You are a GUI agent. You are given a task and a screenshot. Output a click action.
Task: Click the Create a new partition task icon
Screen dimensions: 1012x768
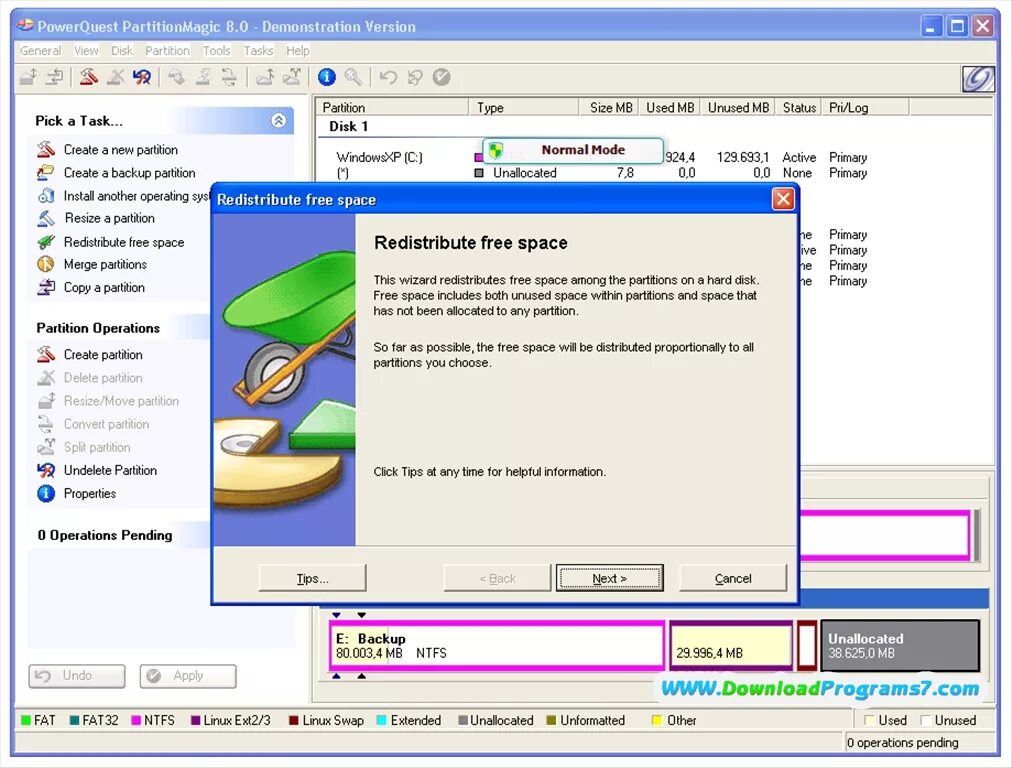(x=46, y=150)
